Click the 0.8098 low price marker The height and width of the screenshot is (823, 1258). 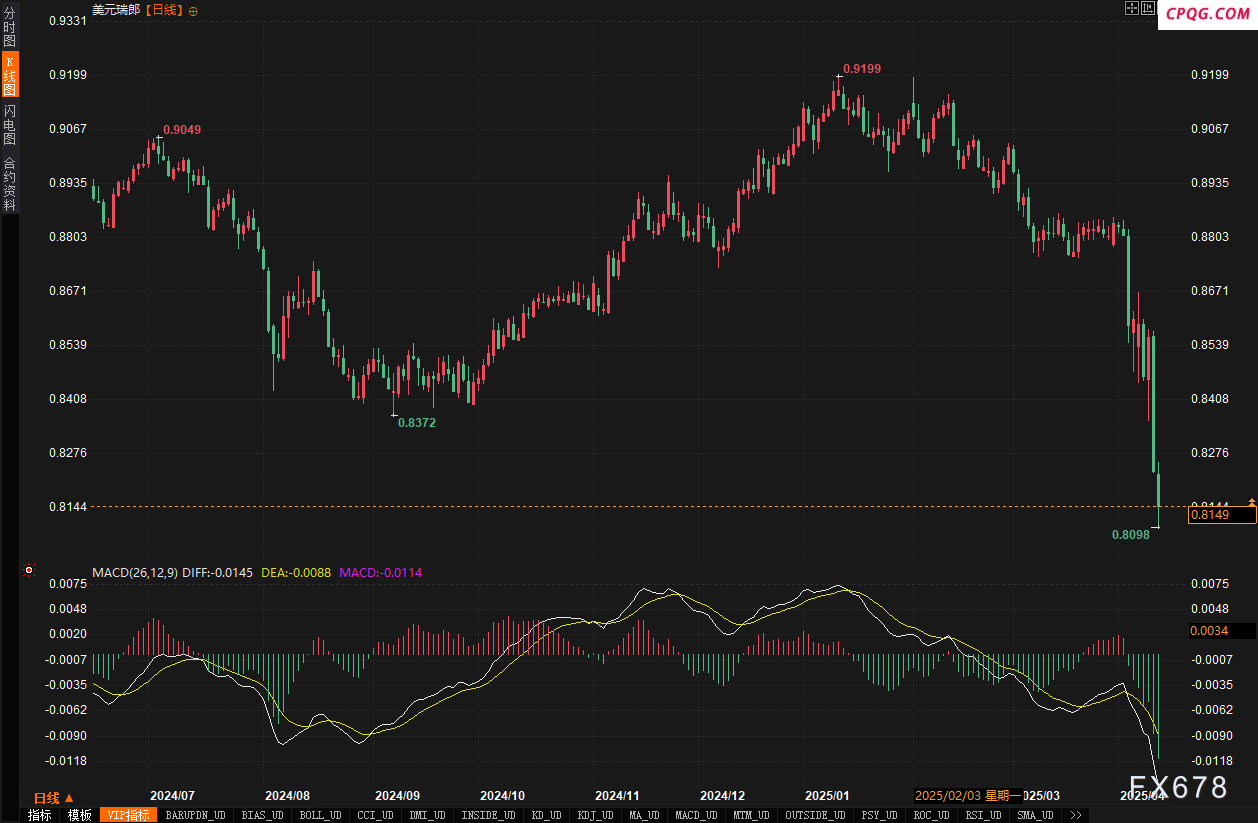(1131, 535)
